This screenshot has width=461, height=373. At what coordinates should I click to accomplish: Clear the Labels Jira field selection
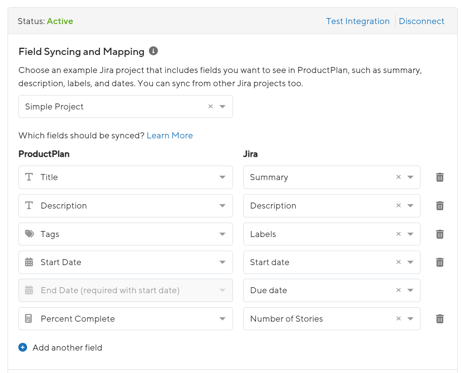[x=398, y=234]
